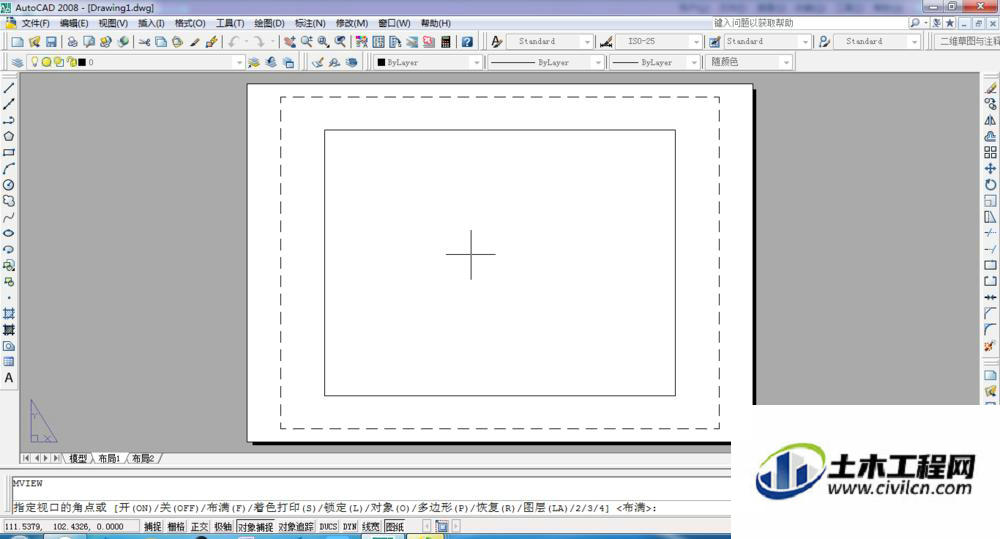Click the Match Properties brush icon

(195, 41)
